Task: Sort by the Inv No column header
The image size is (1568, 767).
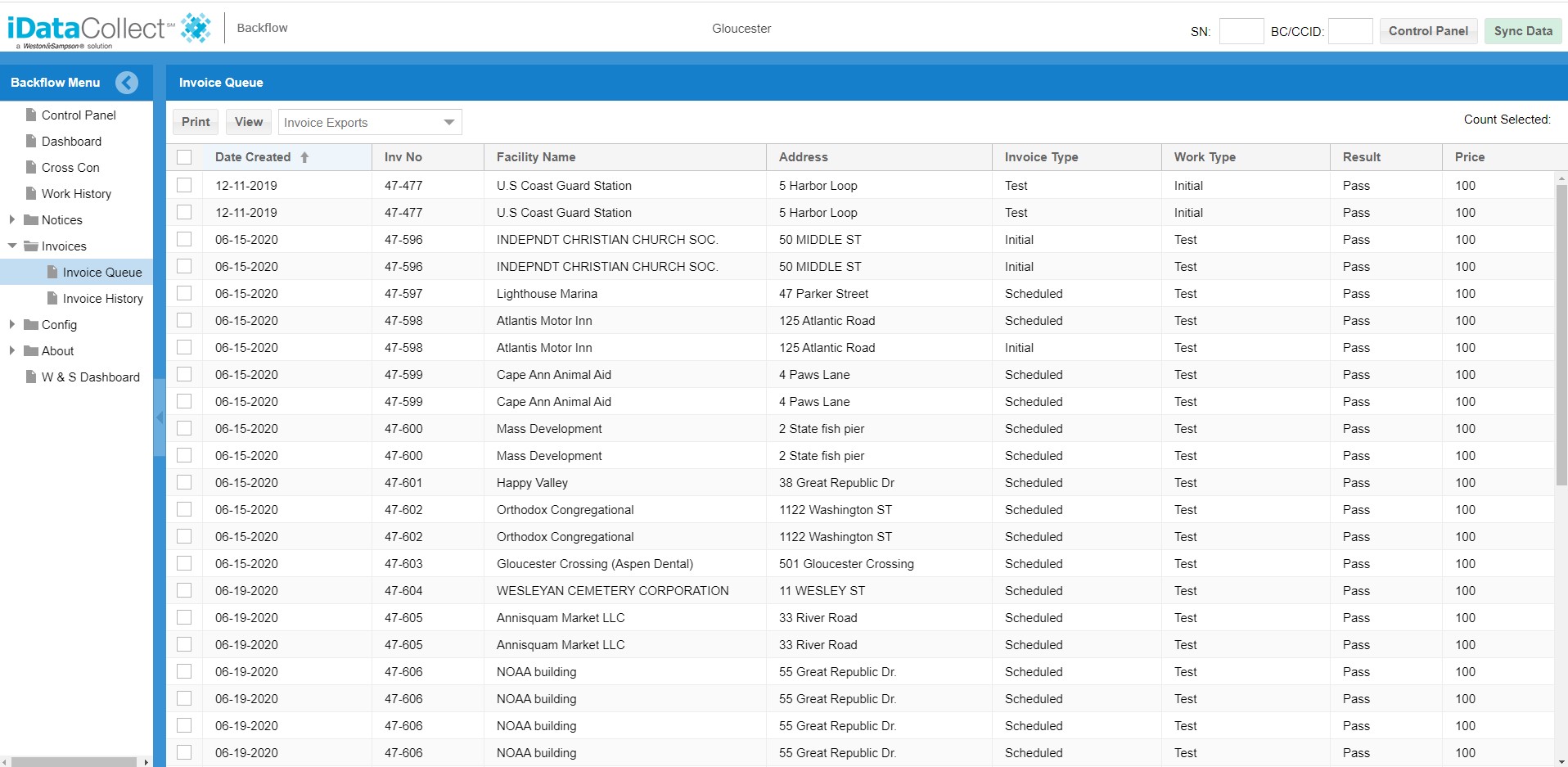Action: [427, 157]
